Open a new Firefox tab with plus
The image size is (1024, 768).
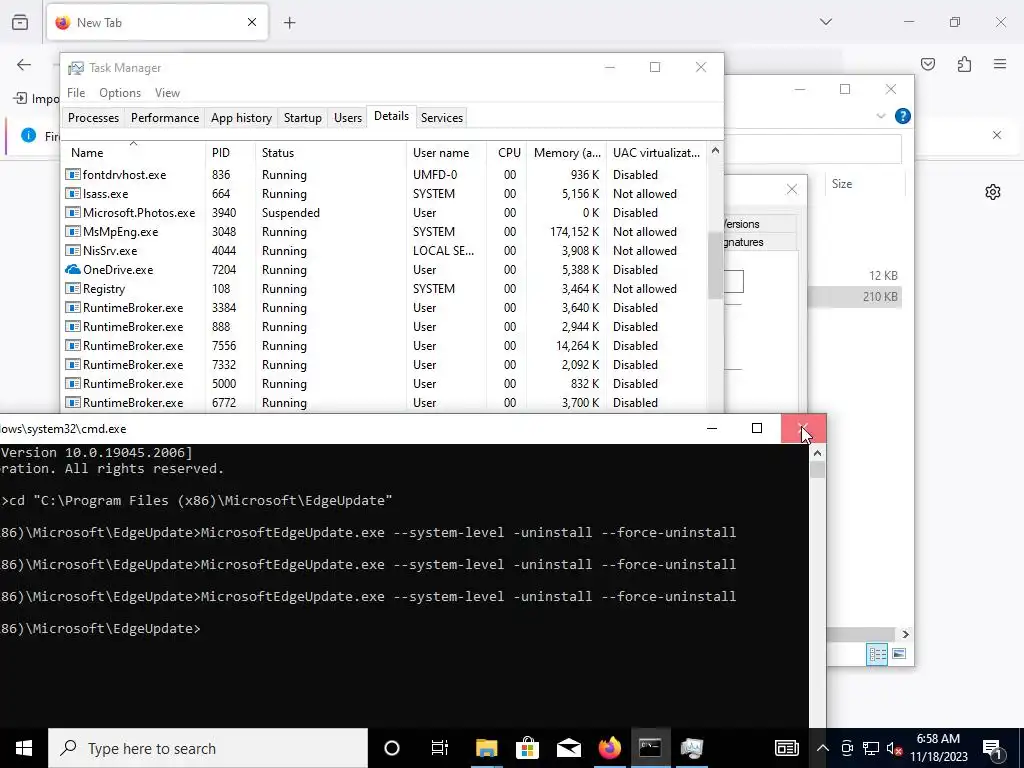[x=290, y=23]
